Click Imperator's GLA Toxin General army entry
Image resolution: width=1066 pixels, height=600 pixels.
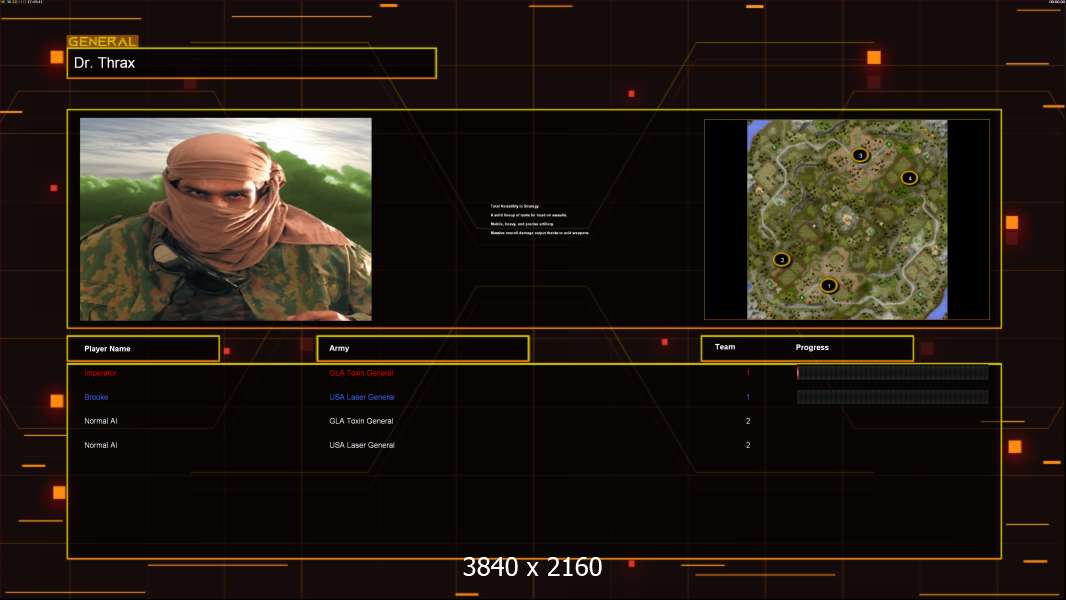click(361, 373)
